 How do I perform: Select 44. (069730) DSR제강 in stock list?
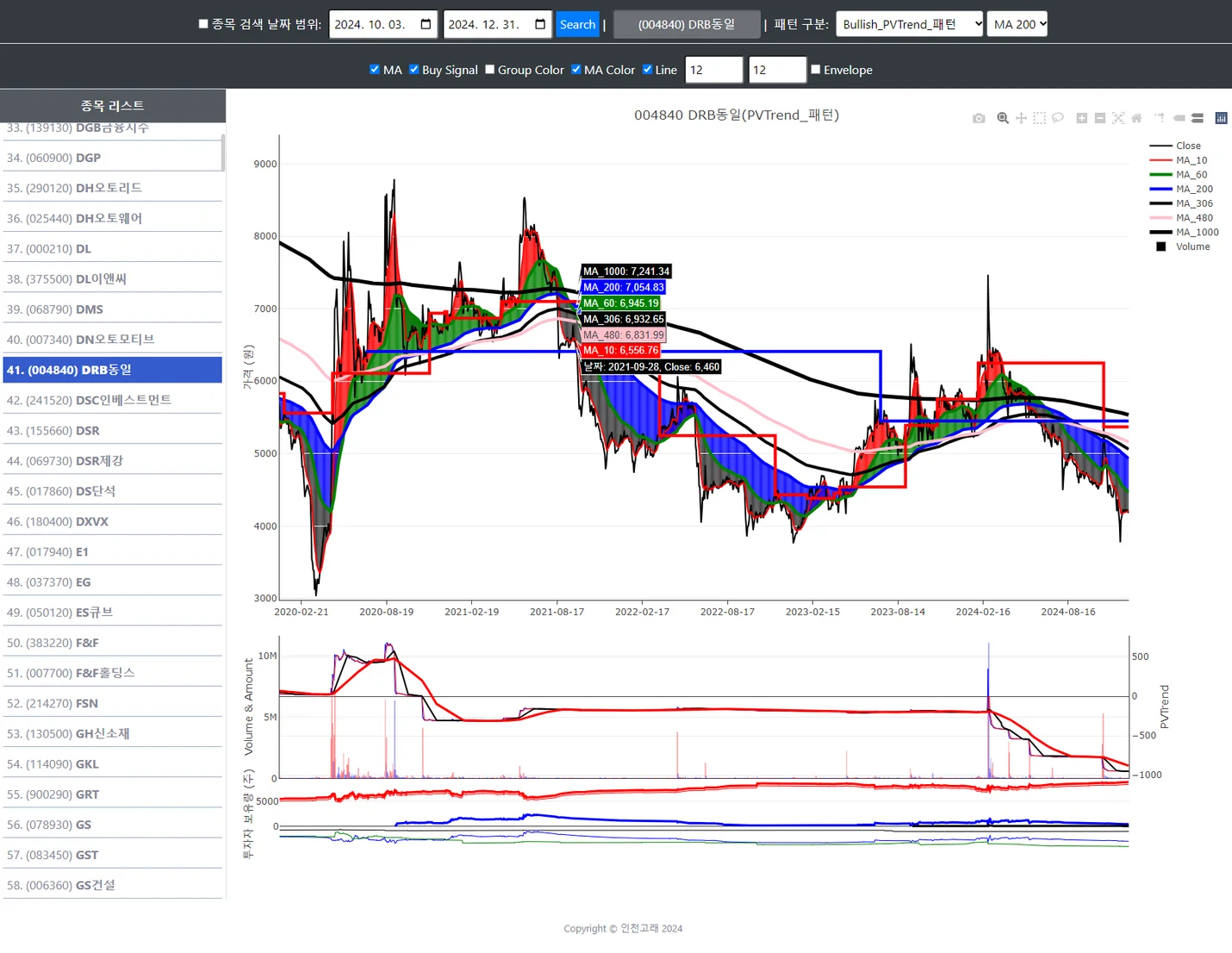[112, 461]
